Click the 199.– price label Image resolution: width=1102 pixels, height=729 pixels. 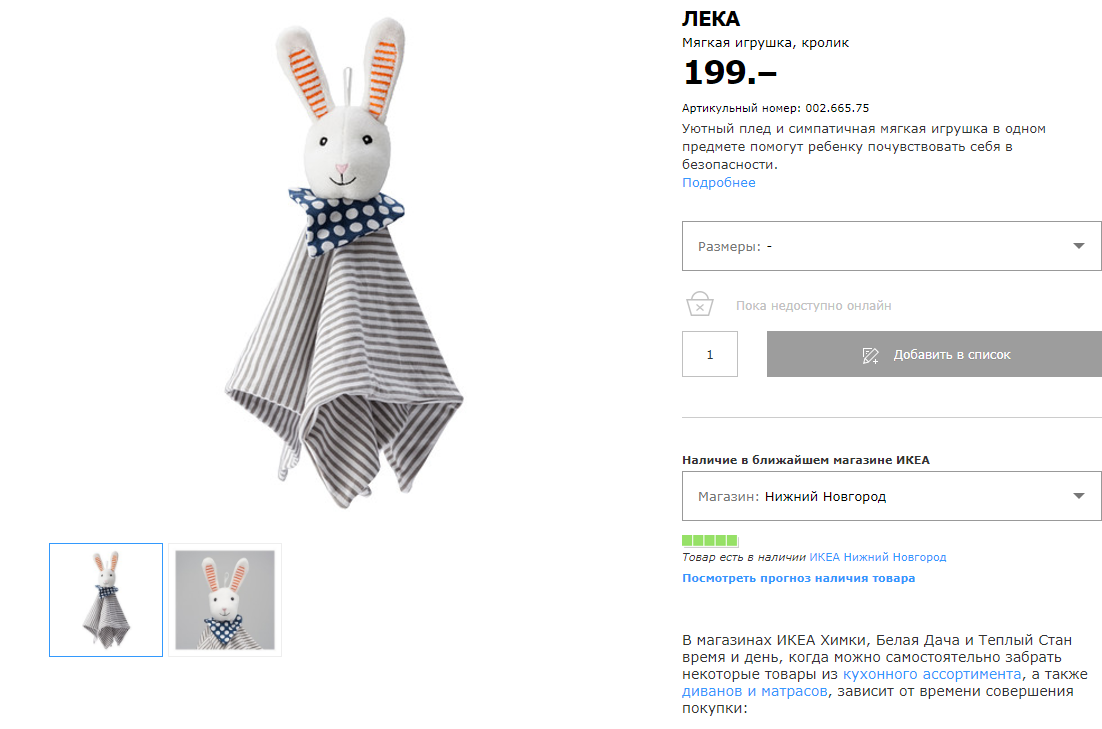tap(729, 73)
